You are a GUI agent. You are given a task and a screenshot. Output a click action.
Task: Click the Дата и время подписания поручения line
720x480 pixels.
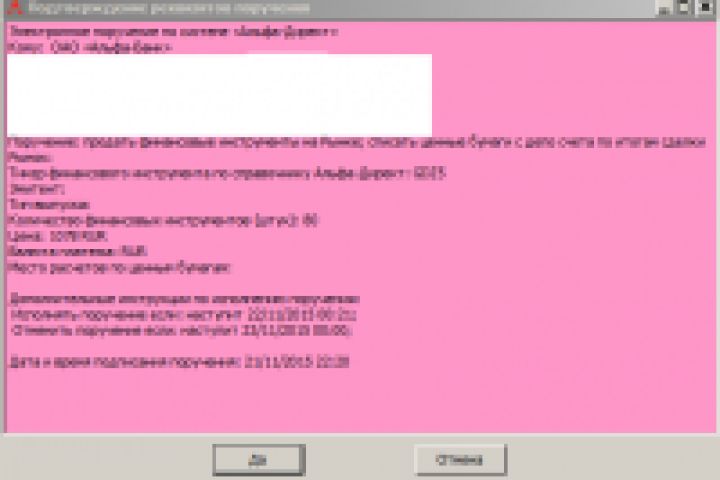pos(179,362)
